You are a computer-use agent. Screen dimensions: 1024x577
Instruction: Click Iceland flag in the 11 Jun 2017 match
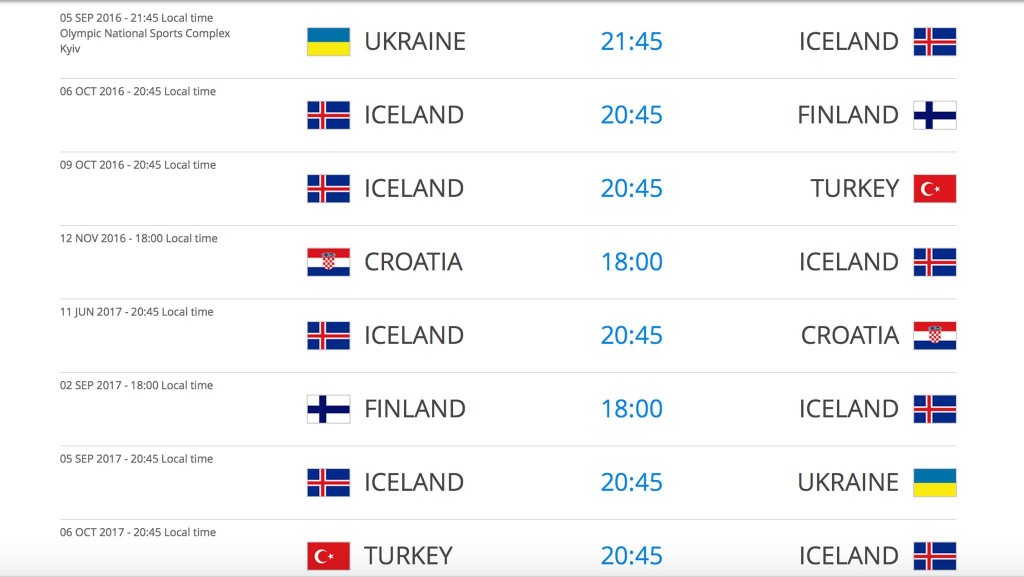tap(328, 335)
